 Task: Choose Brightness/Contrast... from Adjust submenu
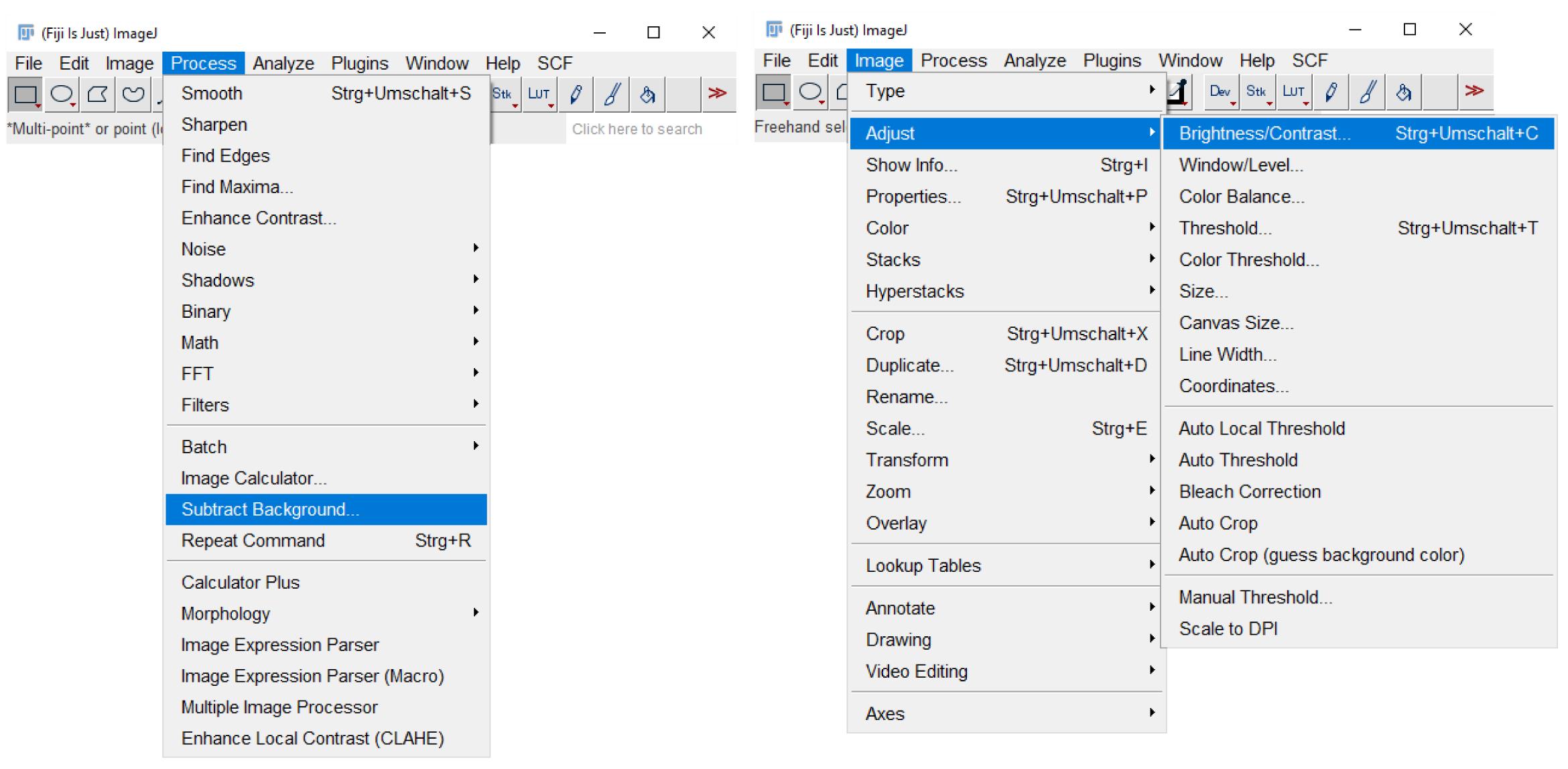click(1358, 133)
